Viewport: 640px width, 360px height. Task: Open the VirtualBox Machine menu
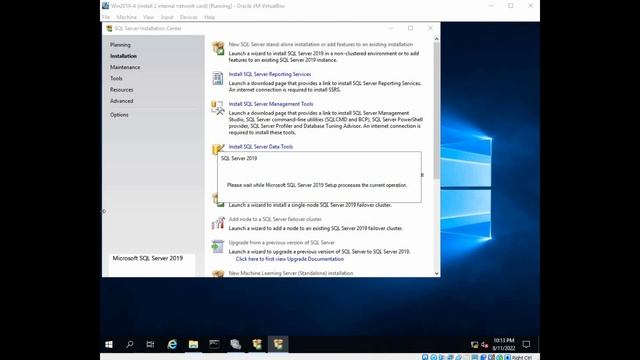(x=127, y=17)
